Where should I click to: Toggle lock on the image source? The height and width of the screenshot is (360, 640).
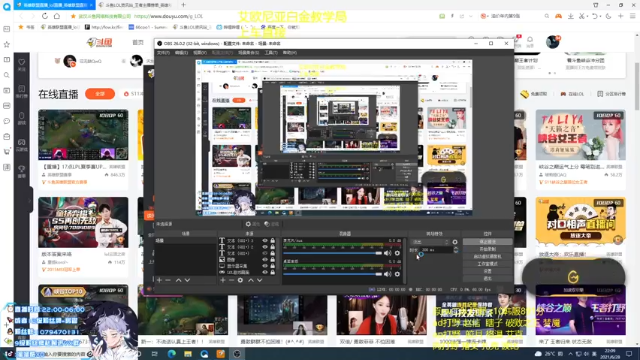pos(273,260)
